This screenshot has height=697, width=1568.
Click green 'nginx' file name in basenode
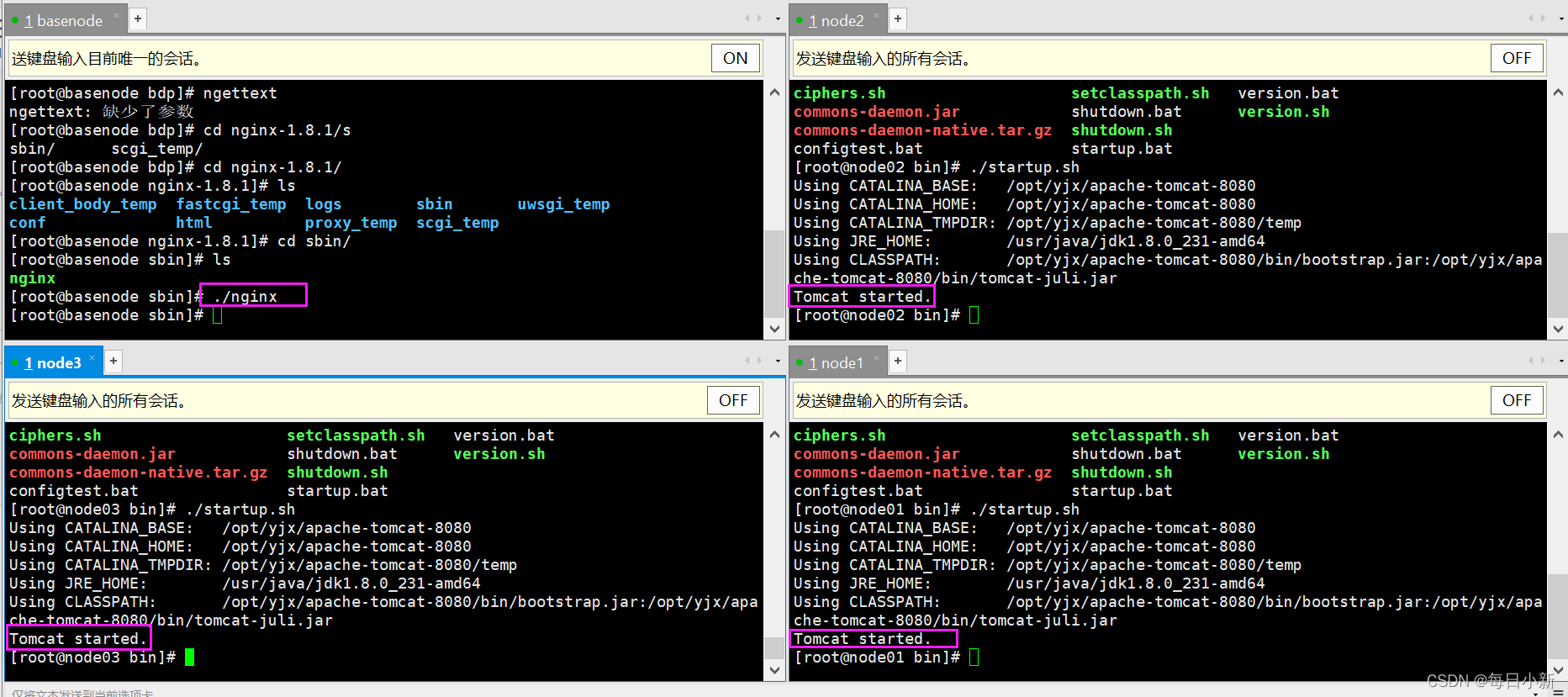33,278
